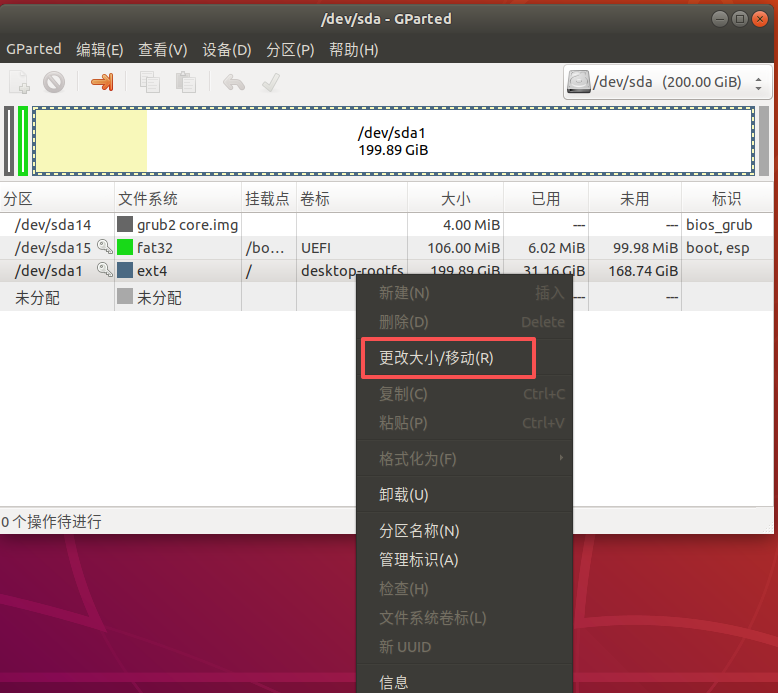Click the device selector up/down arrows
This screenshot has width=778, height=693.
point(758,83)
